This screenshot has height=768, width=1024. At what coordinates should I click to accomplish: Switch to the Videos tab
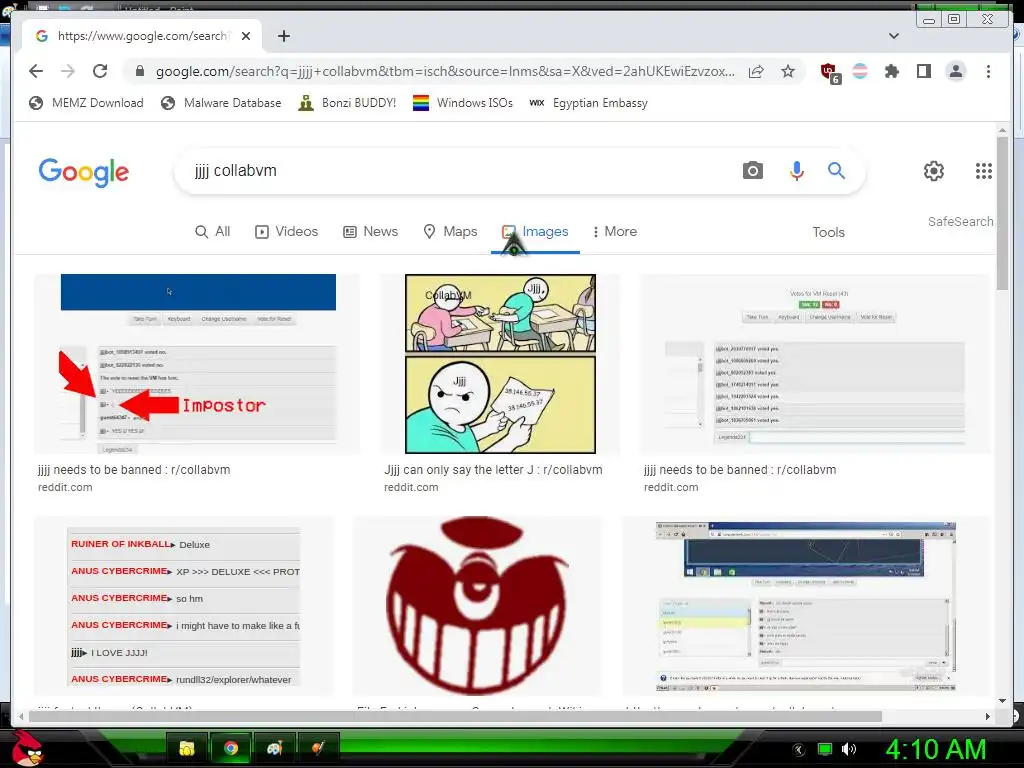click(x=286, y=231)
